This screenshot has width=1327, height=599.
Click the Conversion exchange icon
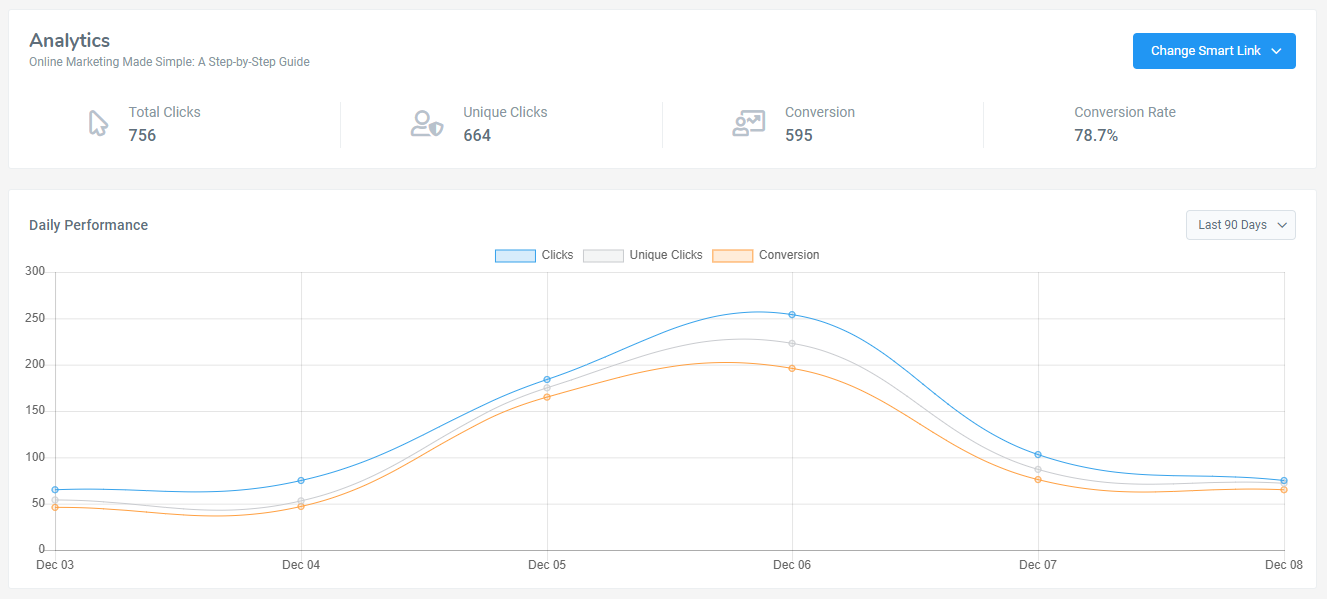pyautogui.click(x=748, y=123)
